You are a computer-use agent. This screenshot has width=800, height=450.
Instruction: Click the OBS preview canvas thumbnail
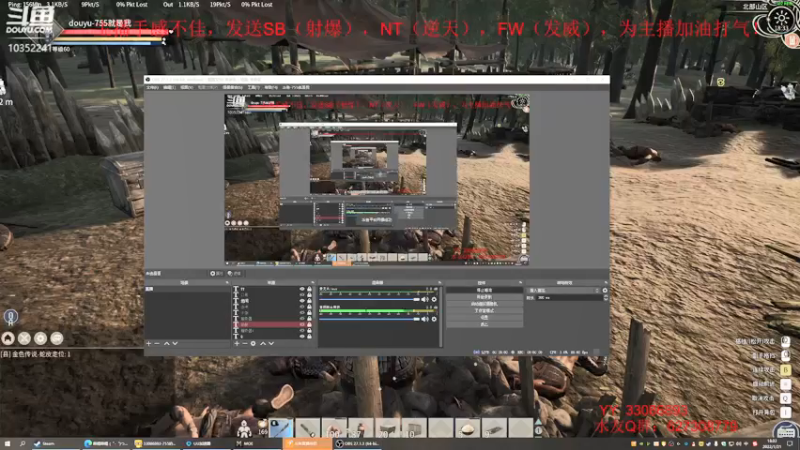click(377, 179)
